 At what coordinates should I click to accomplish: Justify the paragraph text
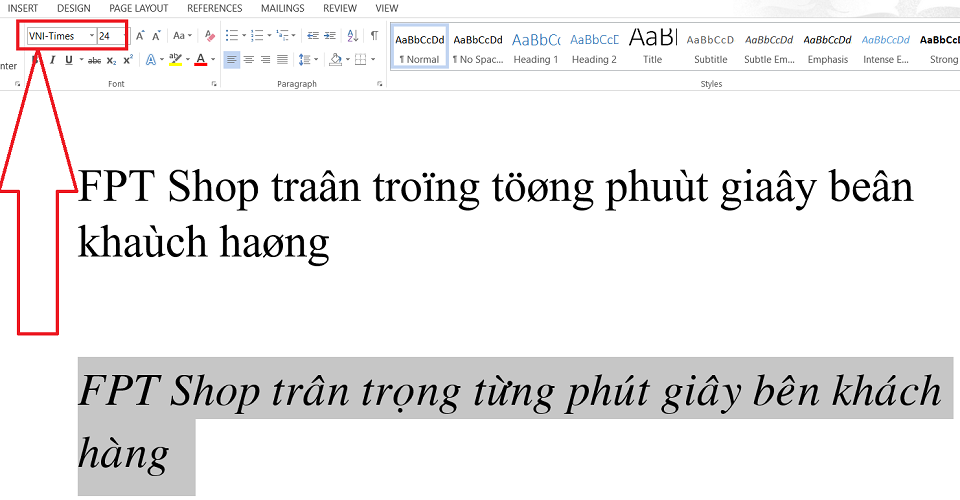(282, 59)
